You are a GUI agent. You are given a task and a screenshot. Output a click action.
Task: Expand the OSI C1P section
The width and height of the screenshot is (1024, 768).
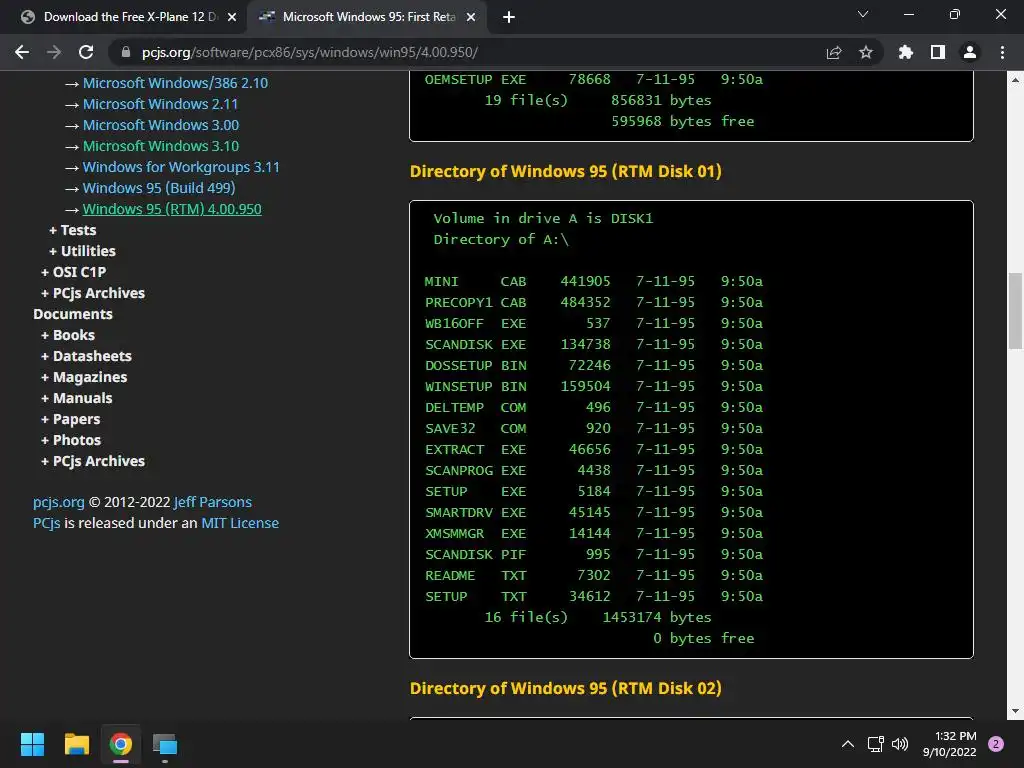73,272
